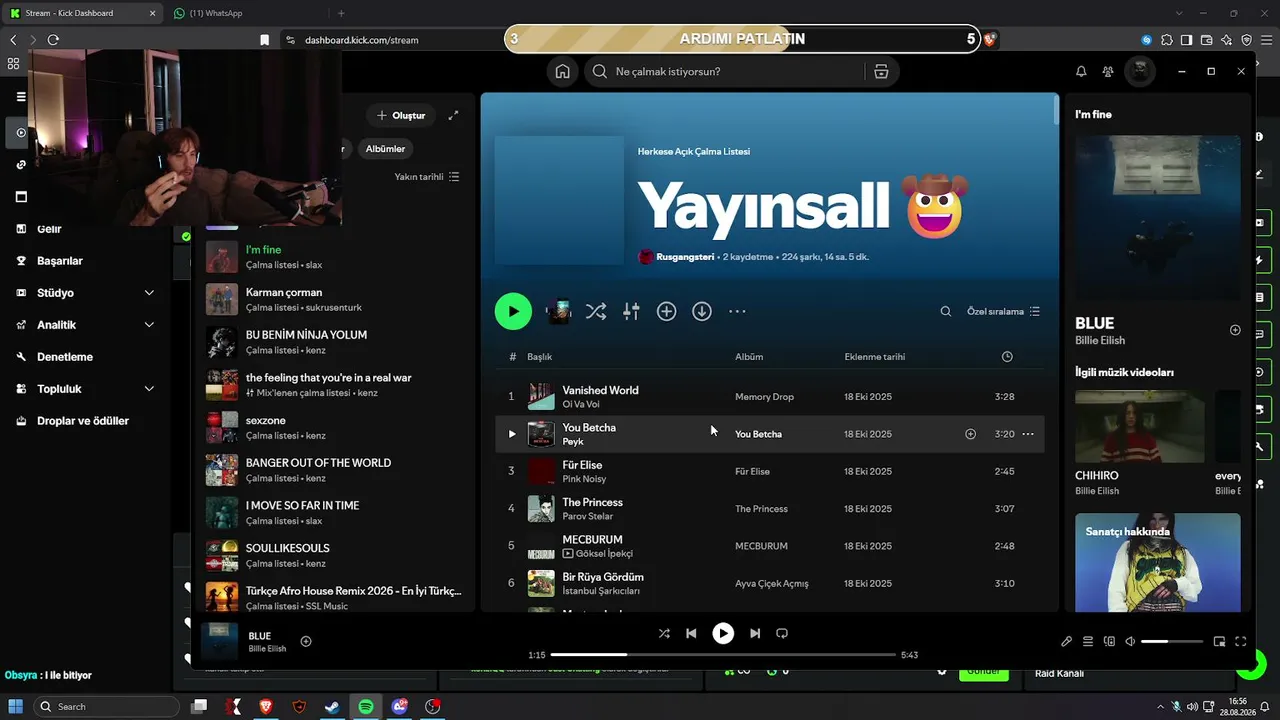Open the Spotify friends activity icon
Image resolution: width=1280 pixels, height=720 pixels.
tap(1108, 71)
